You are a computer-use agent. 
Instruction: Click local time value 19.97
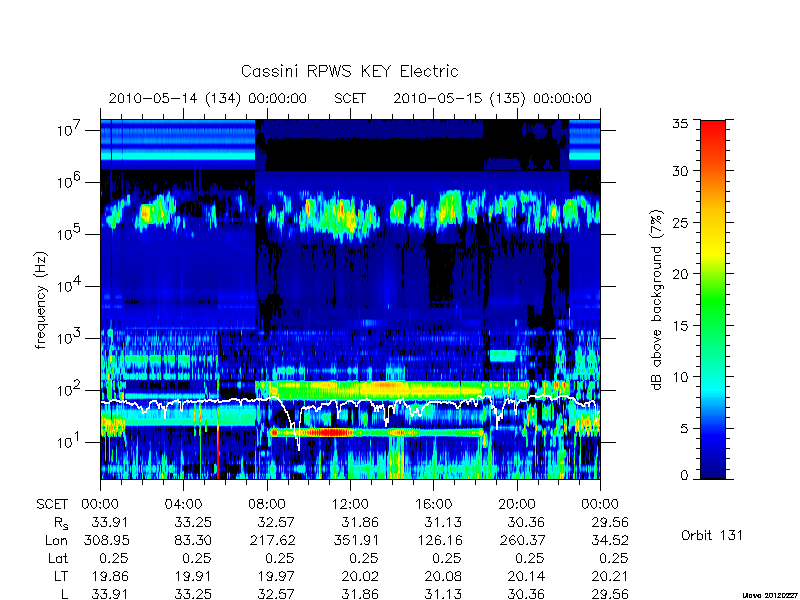[x=276, y=577]
